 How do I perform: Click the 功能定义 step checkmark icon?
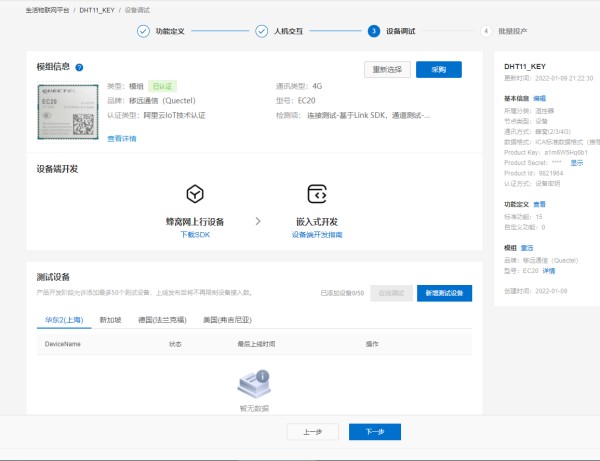[x=143, y=31]
